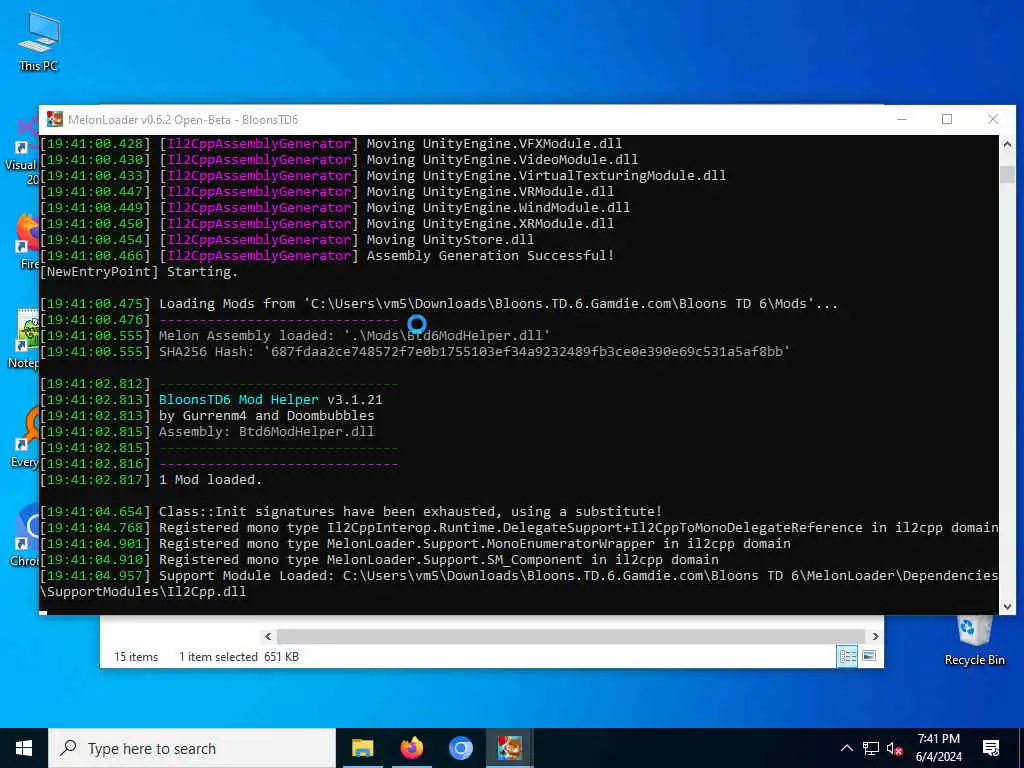The width and height of the screenshot is (1024, 768).
Task: Click console scrollbar down arrow
Action: [1007, 607]
